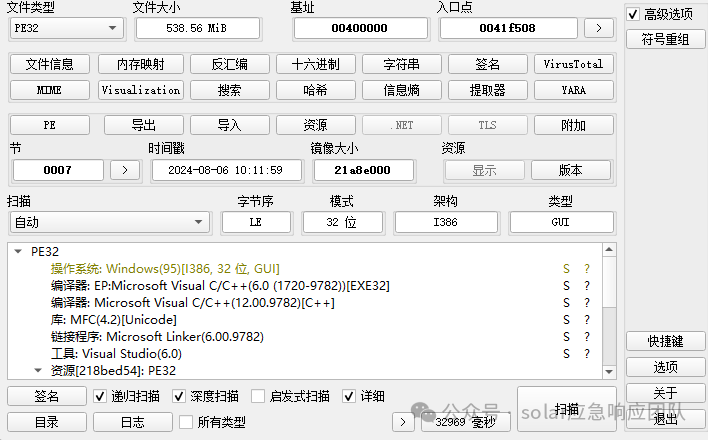Click the 日志 log button
The width and height of the screenshot is (708, 440).
pyautogui.click(x=133, y=422)
